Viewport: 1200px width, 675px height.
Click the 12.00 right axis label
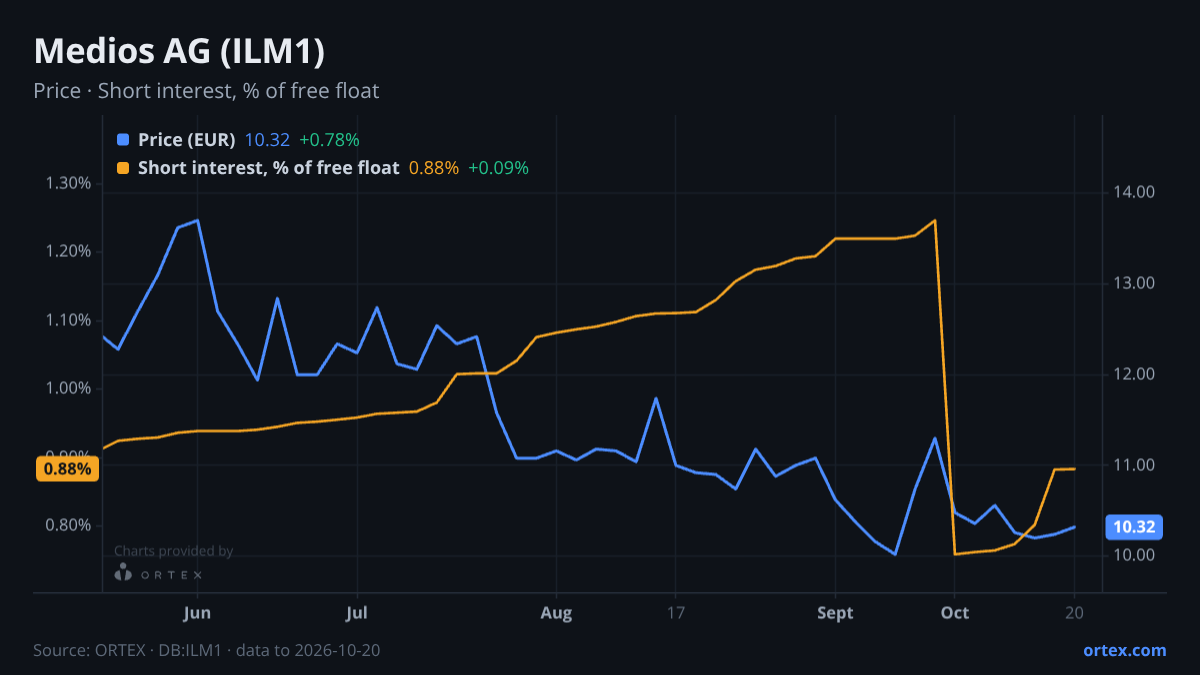tap(1134, 374)
